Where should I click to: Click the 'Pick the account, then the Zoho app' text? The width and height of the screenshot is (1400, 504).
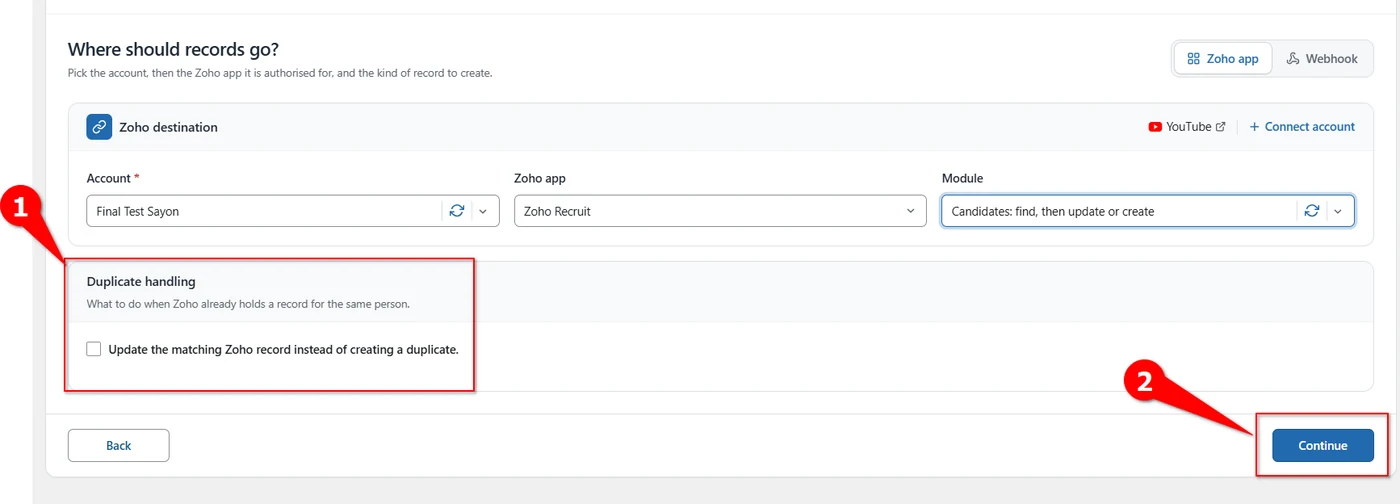click(x=280, y=73)
